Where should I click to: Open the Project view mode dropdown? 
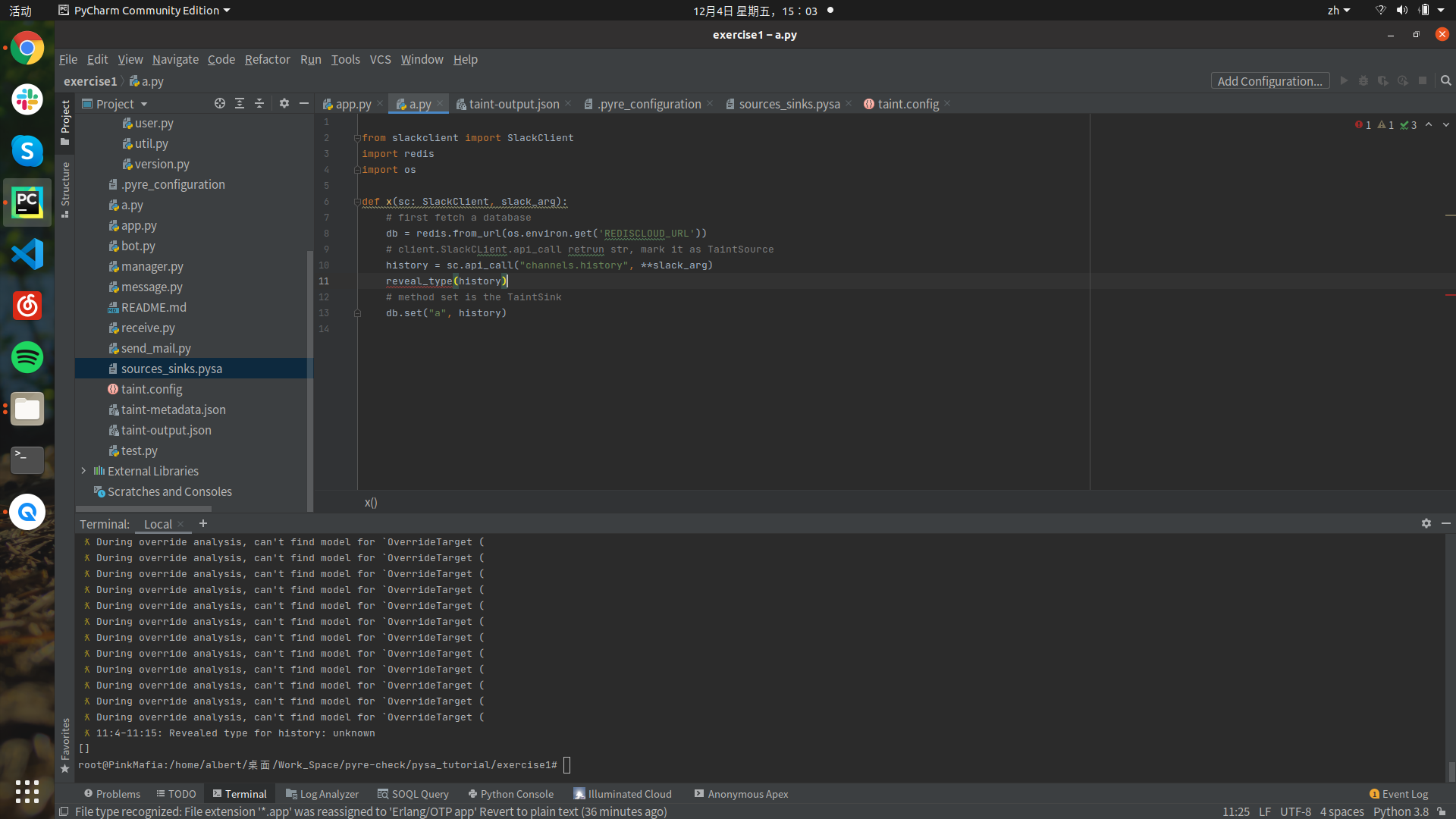coord(144,103)
